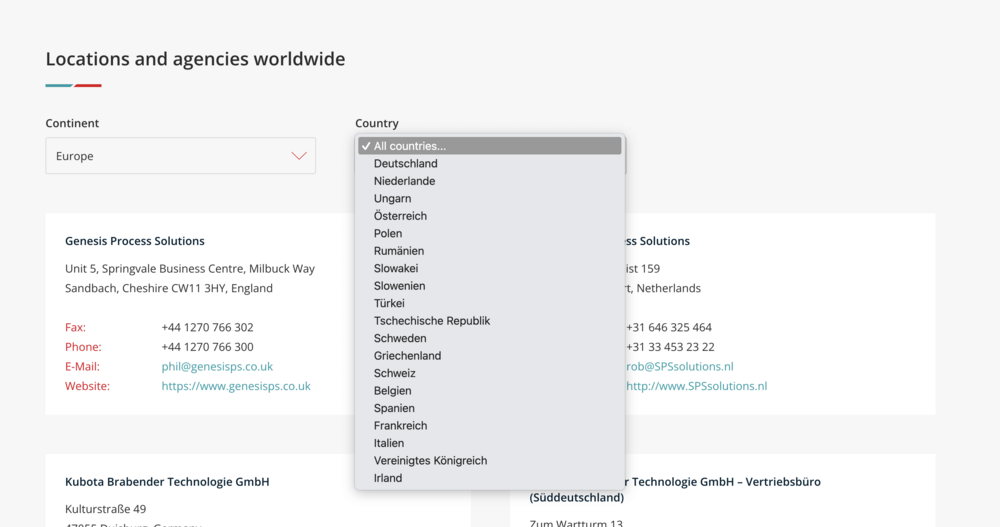1000x527 pixels.
Task: Select Niederlande in the country list
Action: coord(404,181)
